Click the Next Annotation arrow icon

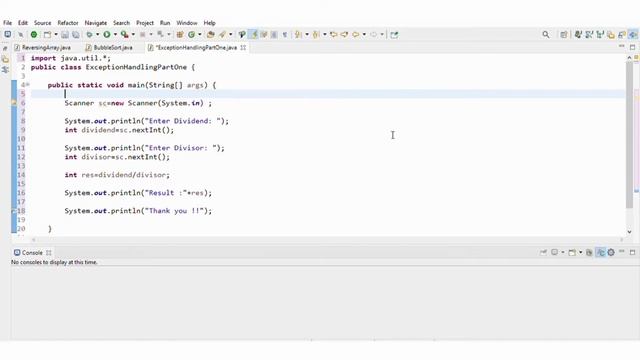click(x=298, y=35)
